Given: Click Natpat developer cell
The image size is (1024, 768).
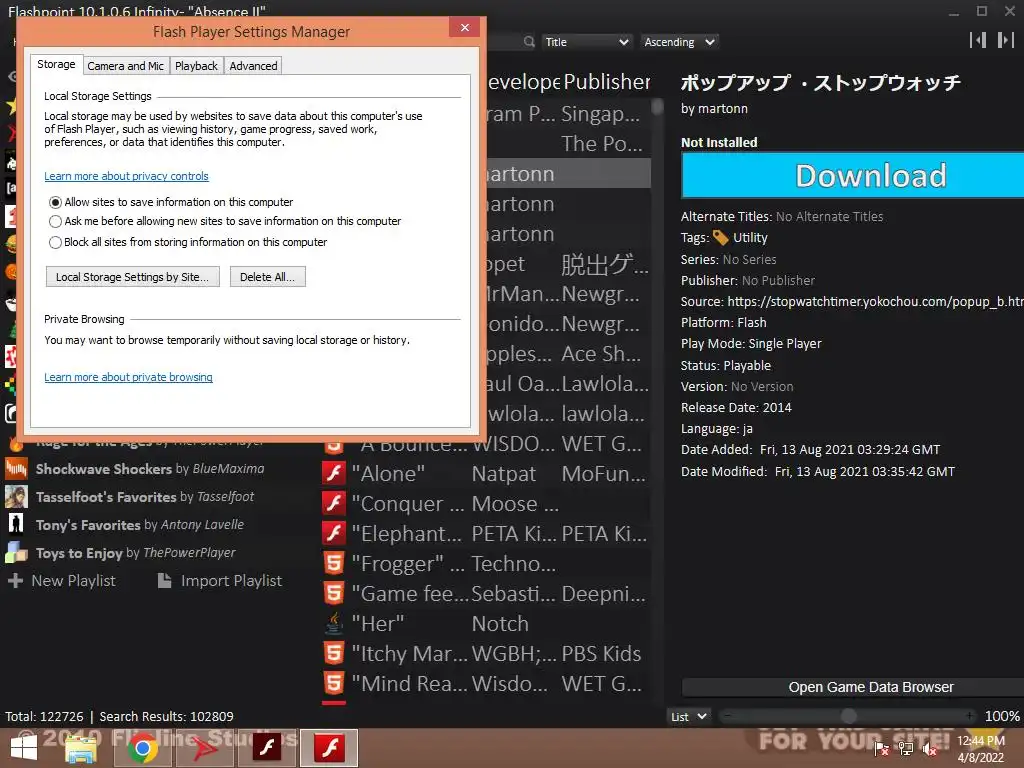Looking at the screenshot, I should pos(504,473).
